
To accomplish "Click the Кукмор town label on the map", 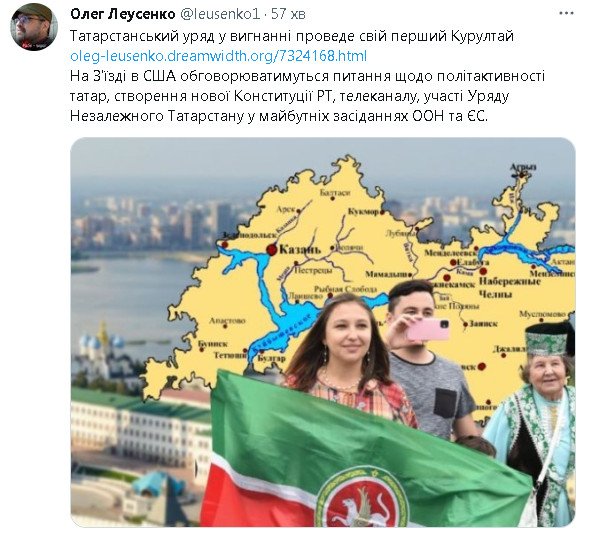I will tap(363, 212).
